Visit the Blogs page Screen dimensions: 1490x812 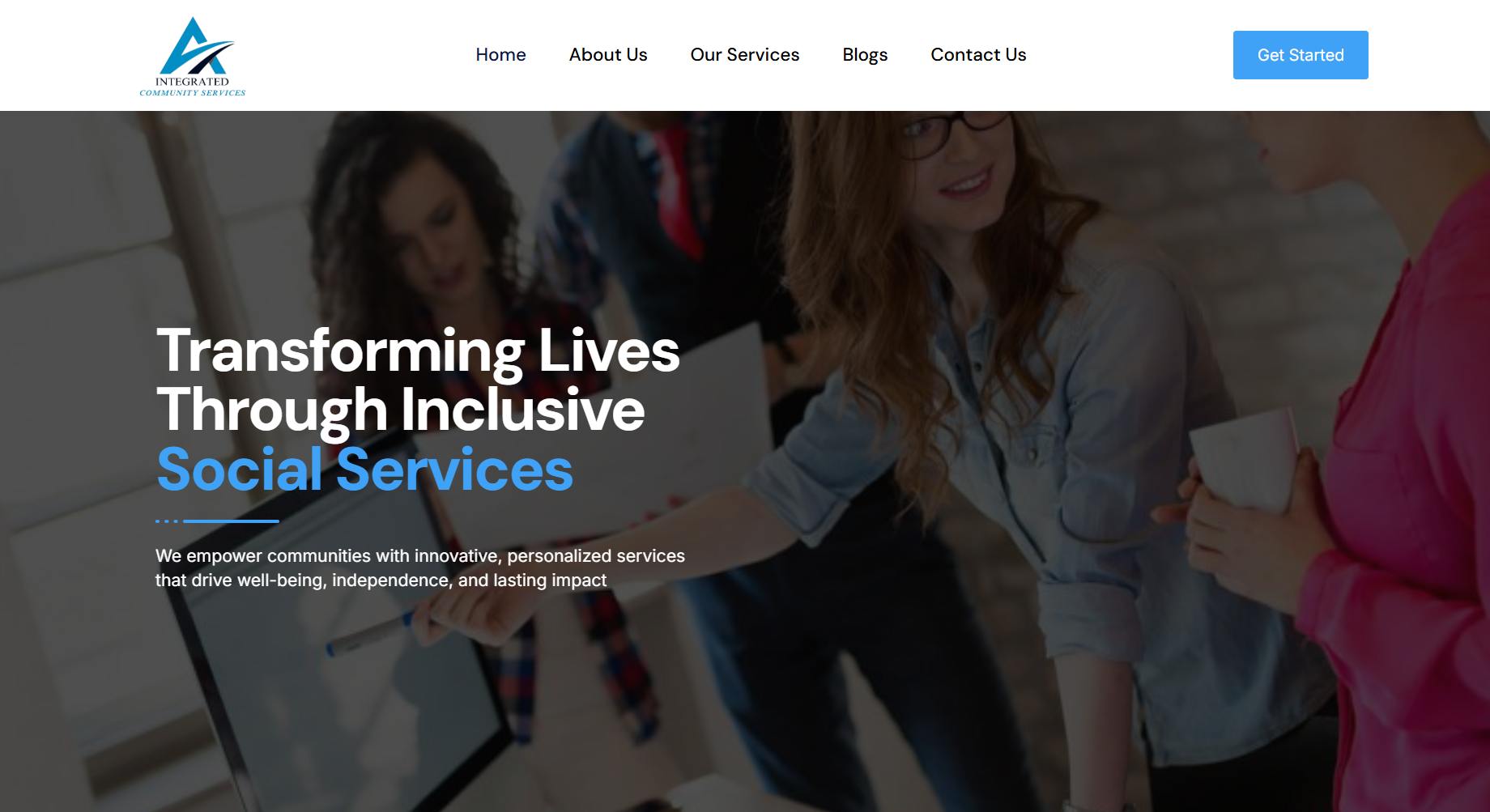[865, 55]
